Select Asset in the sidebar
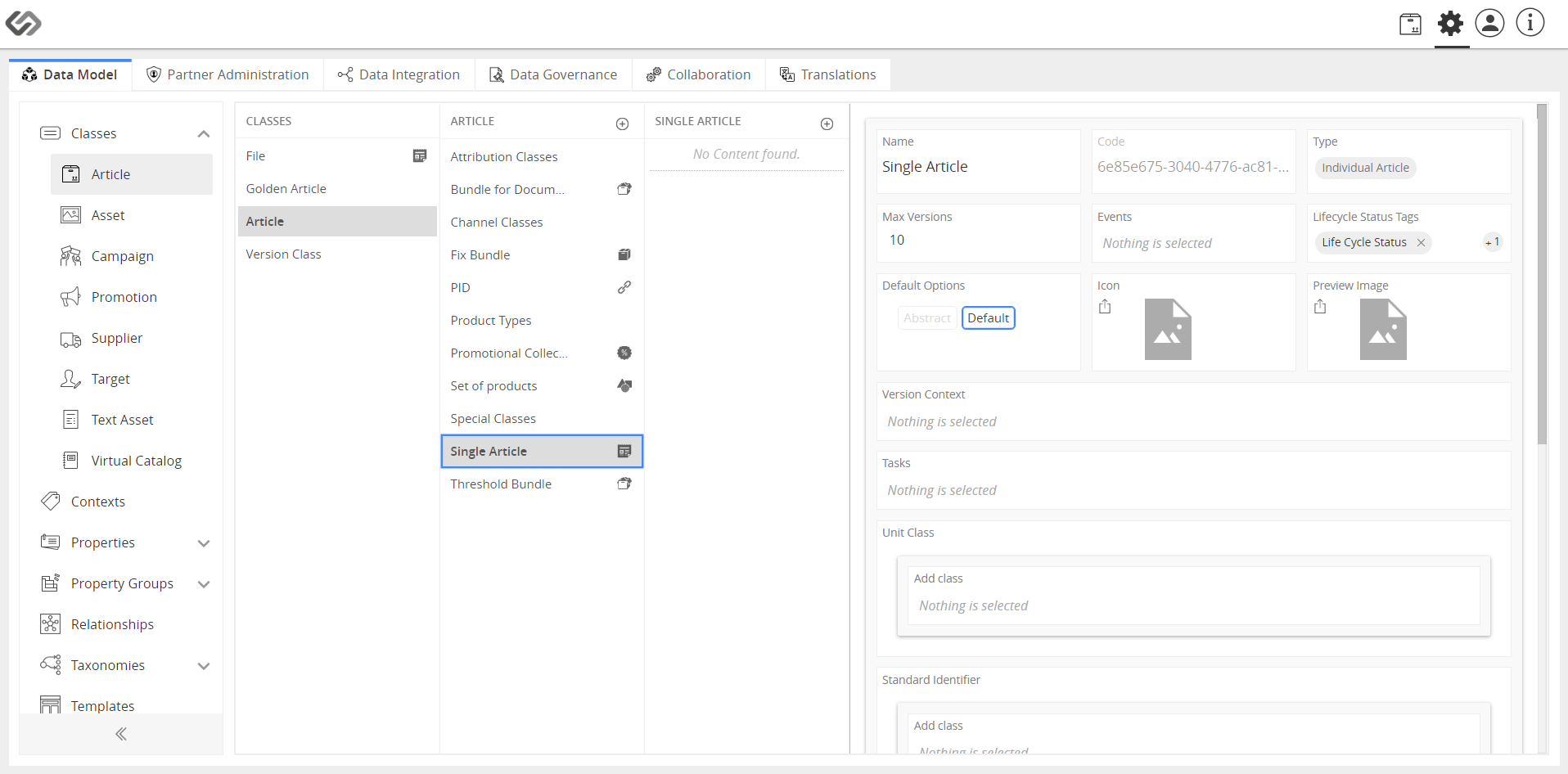Viewport: 1568px width, 774px height. click(x=131, y=215)
